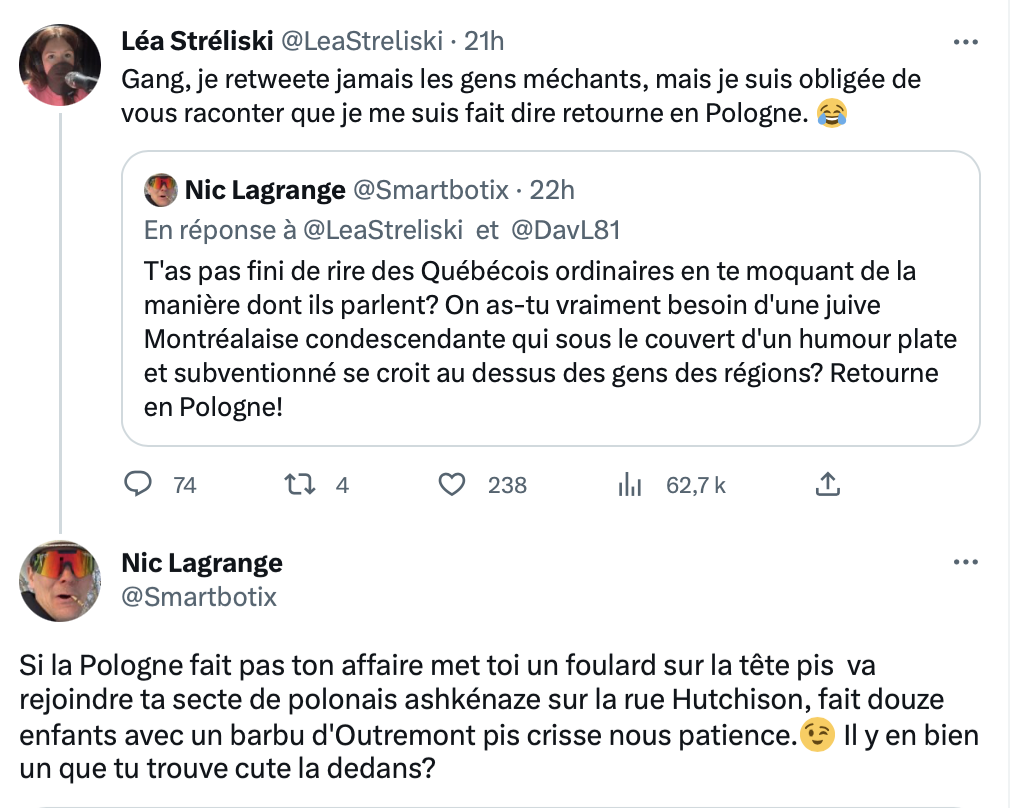Click Nic Lagrange name in the reply header

pos(202,563)
